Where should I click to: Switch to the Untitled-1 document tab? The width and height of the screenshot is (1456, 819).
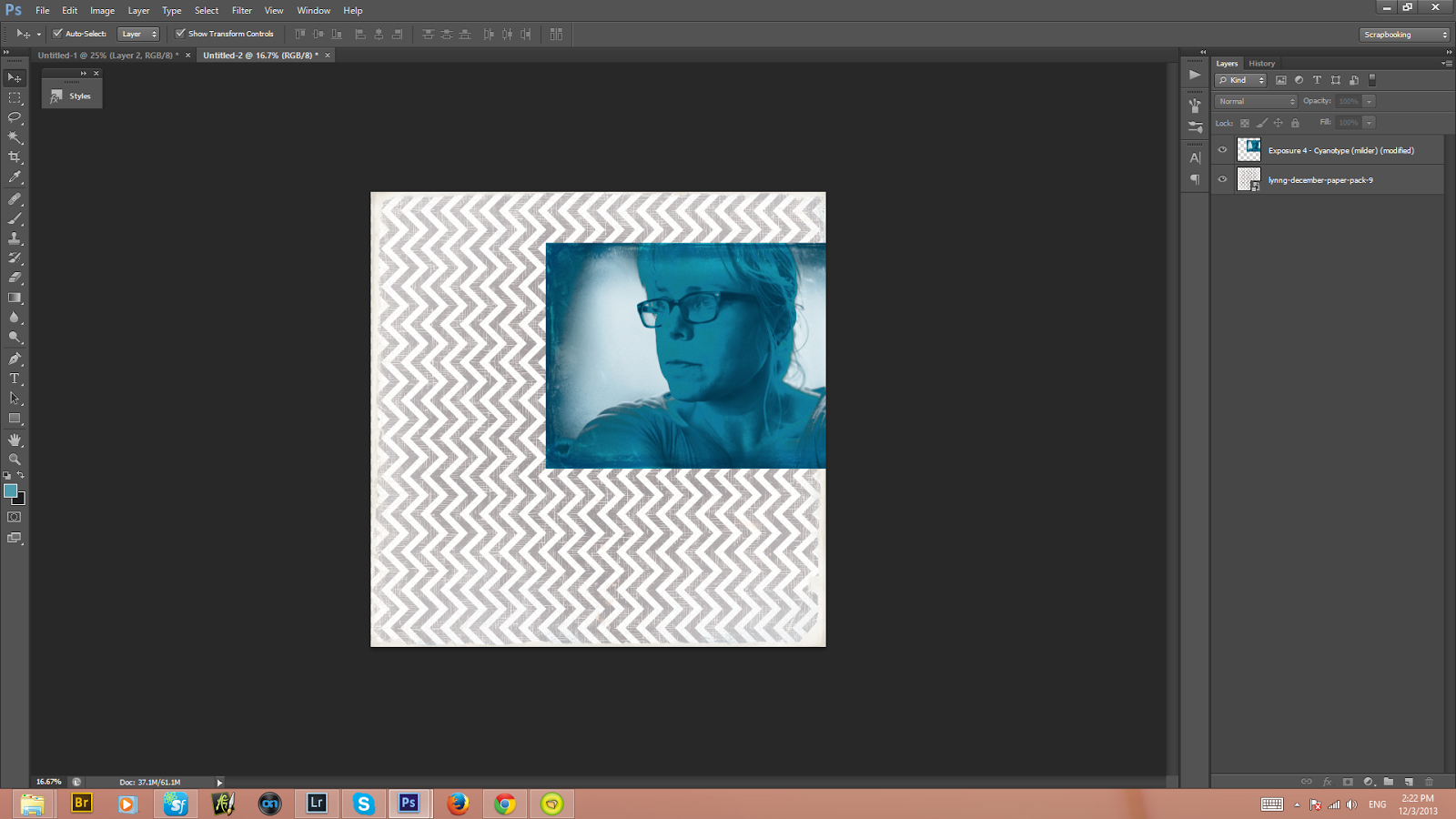pos(108,56)
